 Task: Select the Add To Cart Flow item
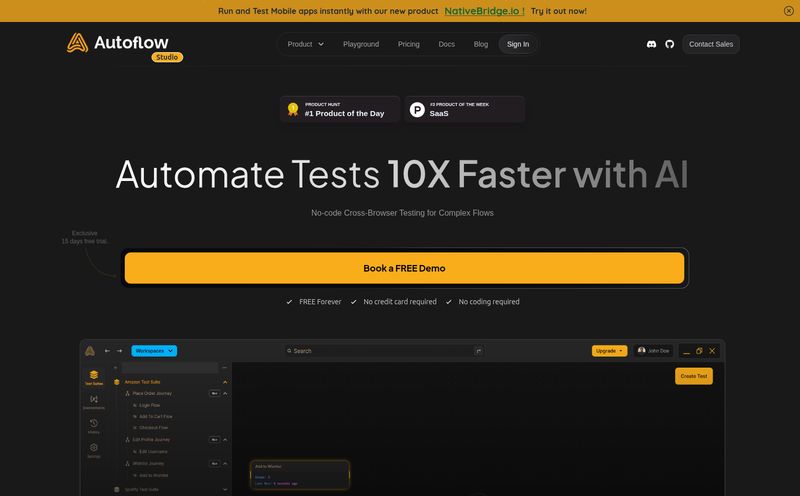pyautogui.click(x=153, y=416)
